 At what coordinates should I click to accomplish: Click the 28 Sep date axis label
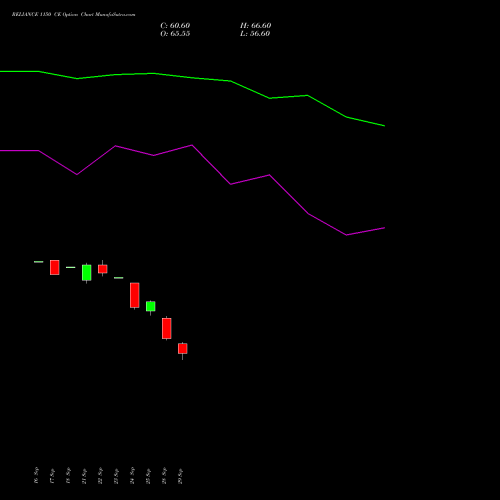point(164,475)
